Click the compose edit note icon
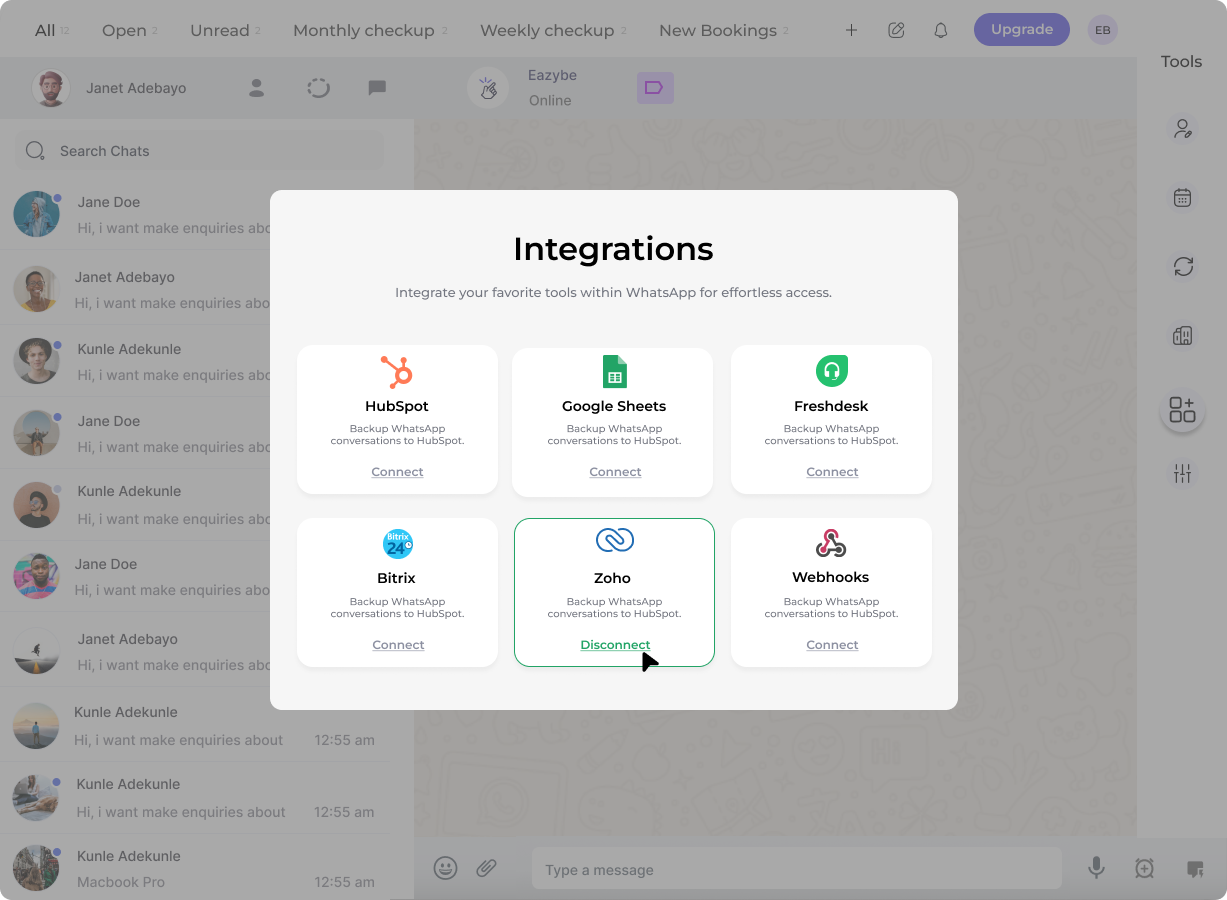Viewport: 1227px width, 900px height. coord(896,30)
